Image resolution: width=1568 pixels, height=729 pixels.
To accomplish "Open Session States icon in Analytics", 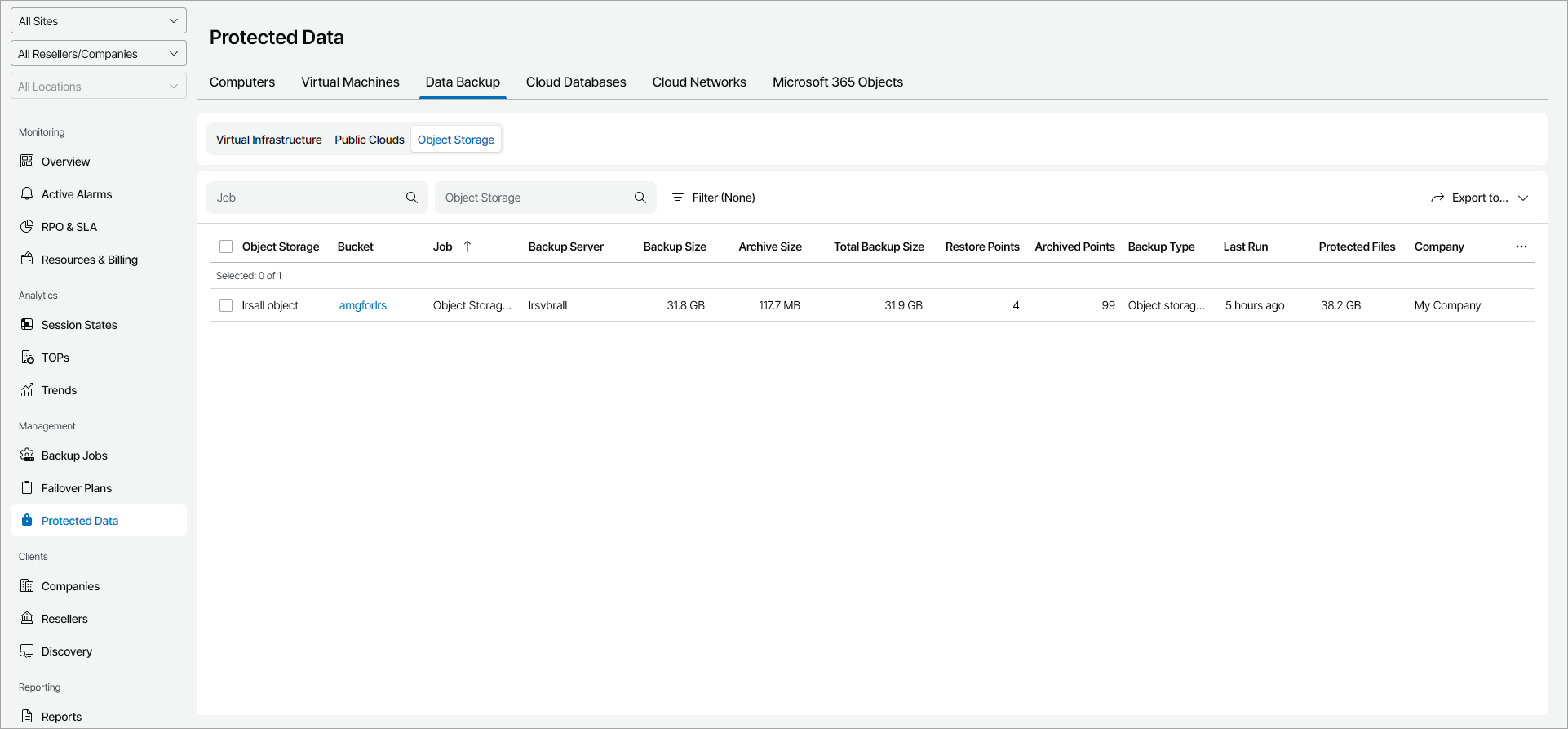I will (x=27, y=325).
